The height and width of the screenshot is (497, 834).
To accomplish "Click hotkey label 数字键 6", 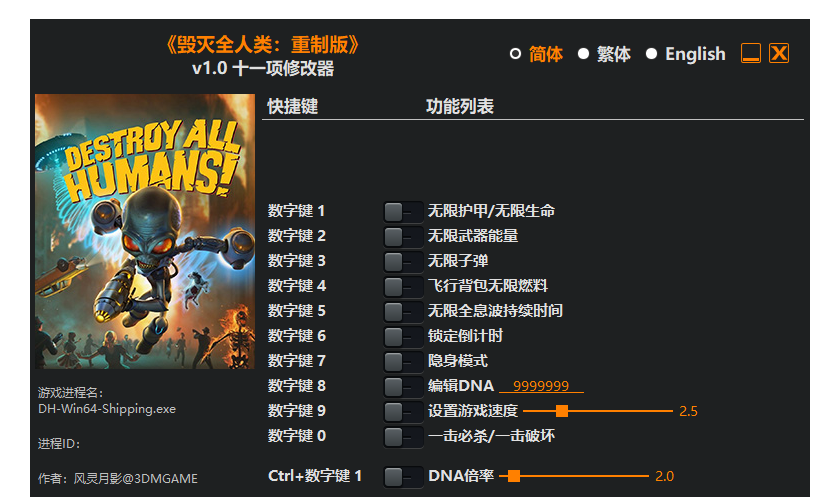I will point(296,336).
